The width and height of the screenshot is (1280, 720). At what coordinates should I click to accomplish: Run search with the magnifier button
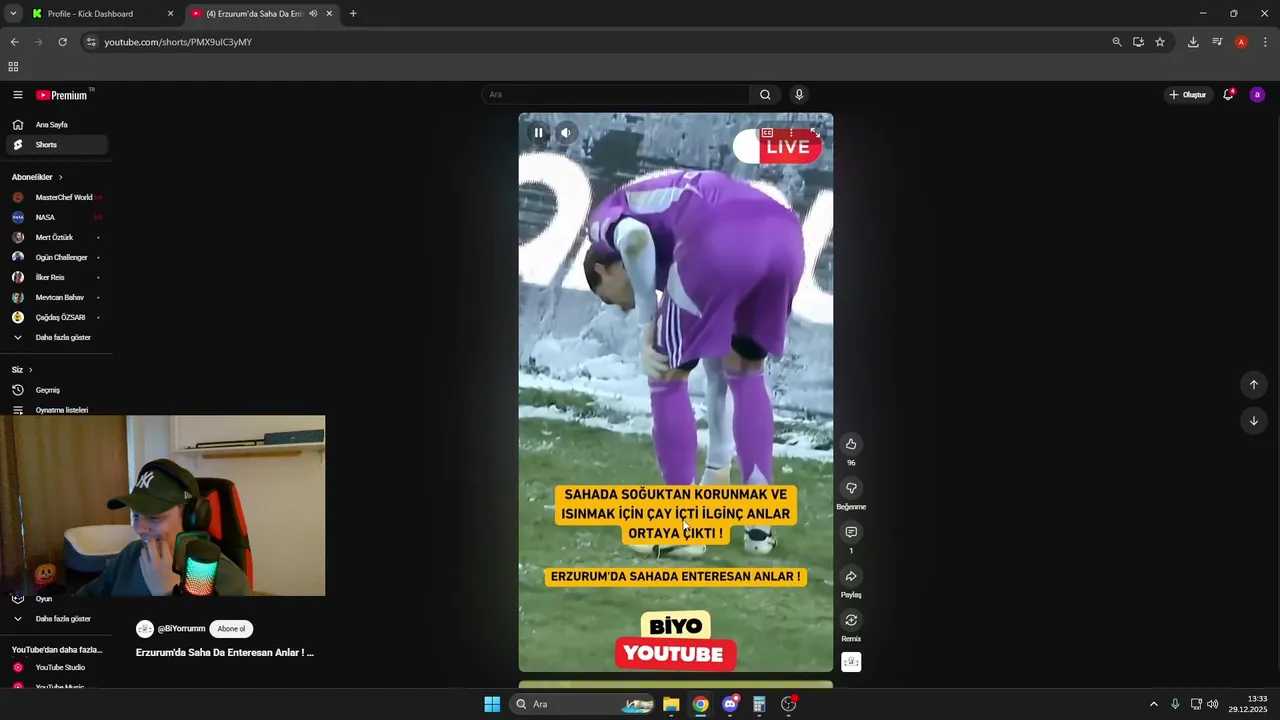tap(765, 95)
